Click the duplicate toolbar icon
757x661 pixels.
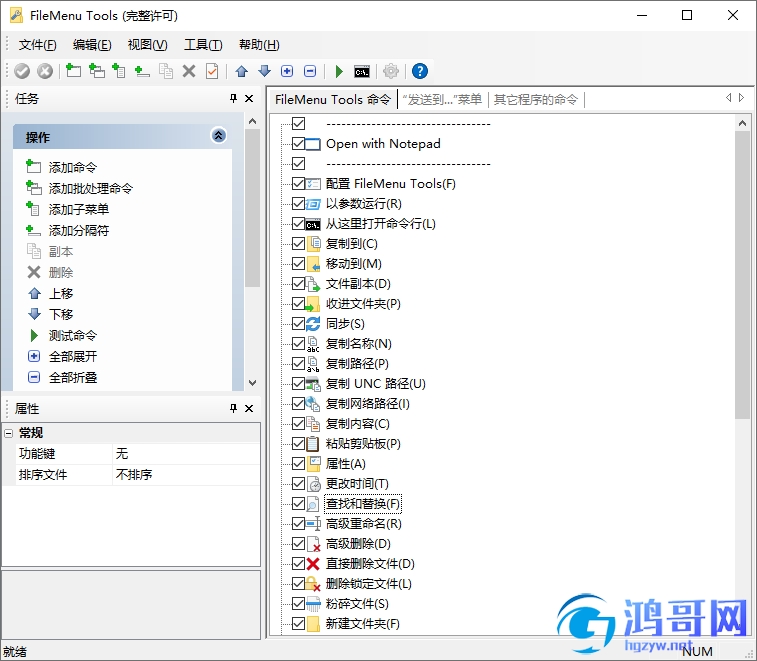[x=166, y=71]
